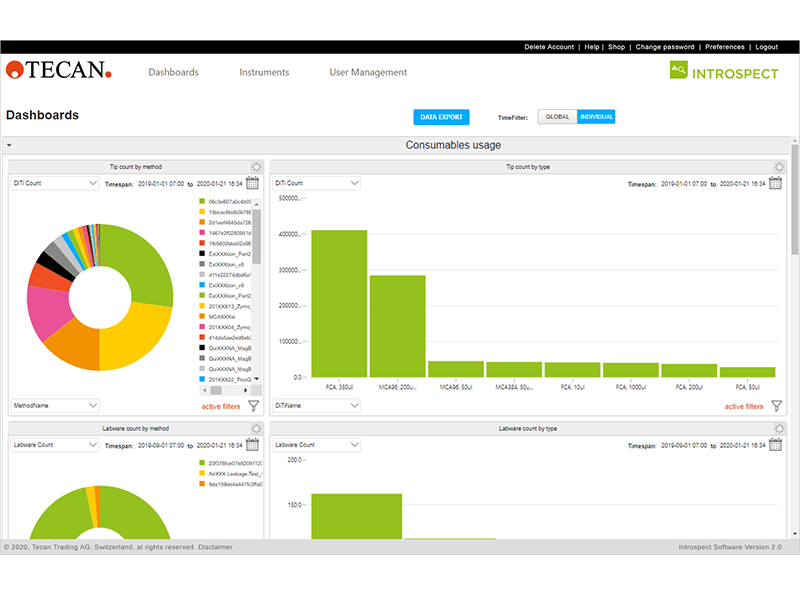800x595 pixels.
Task: Click green swatch for 06c3e607a0c4b0 legend entry
Action: (202, 201)
